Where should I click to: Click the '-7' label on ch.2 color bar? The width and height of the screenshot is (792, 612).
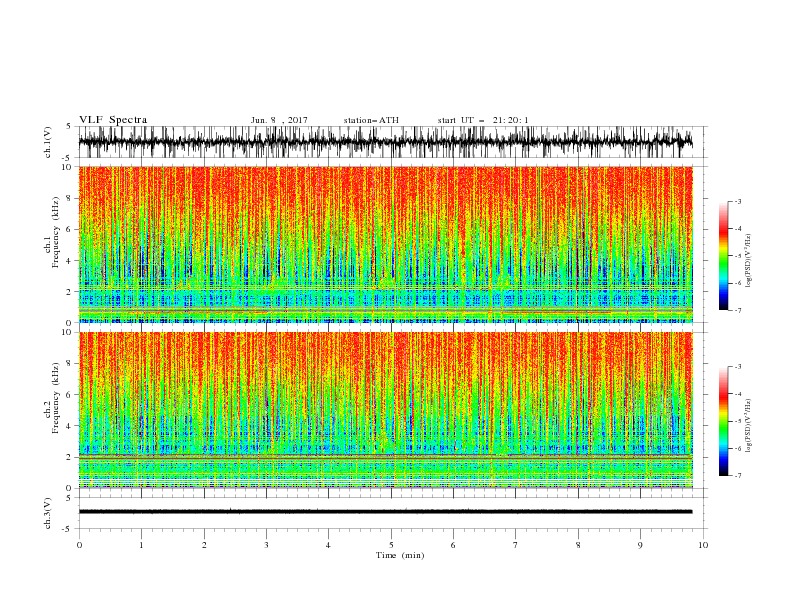[738, 476]
